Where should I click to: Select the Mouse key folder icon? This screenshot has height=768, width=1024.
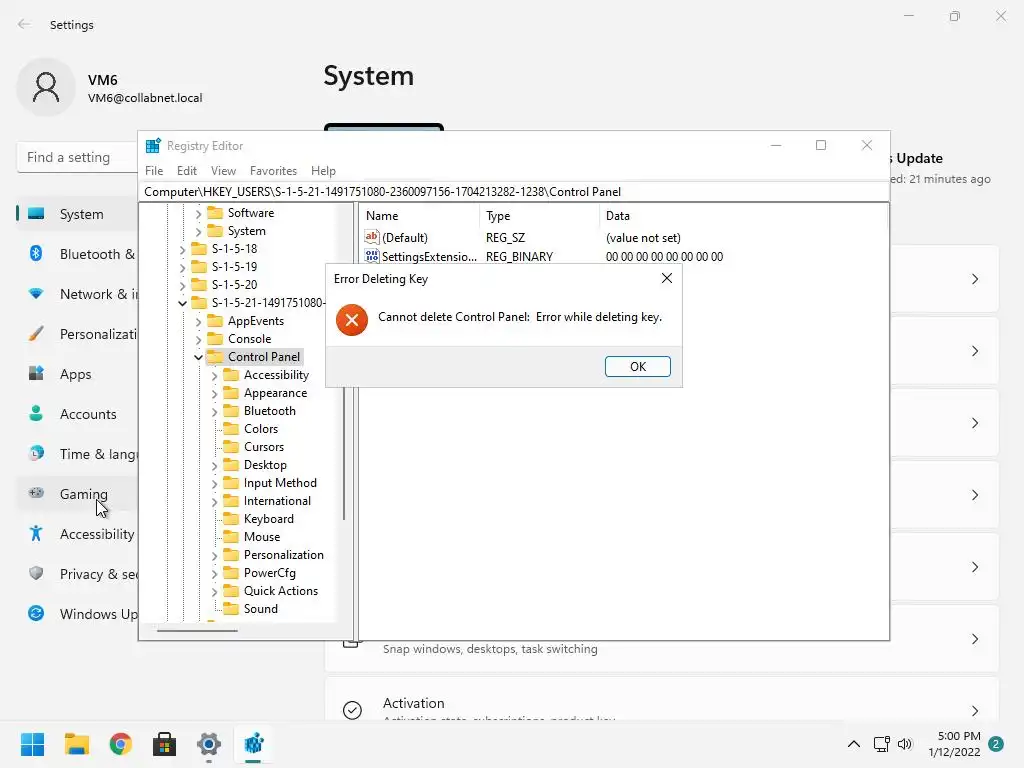(x=231, y=537)
